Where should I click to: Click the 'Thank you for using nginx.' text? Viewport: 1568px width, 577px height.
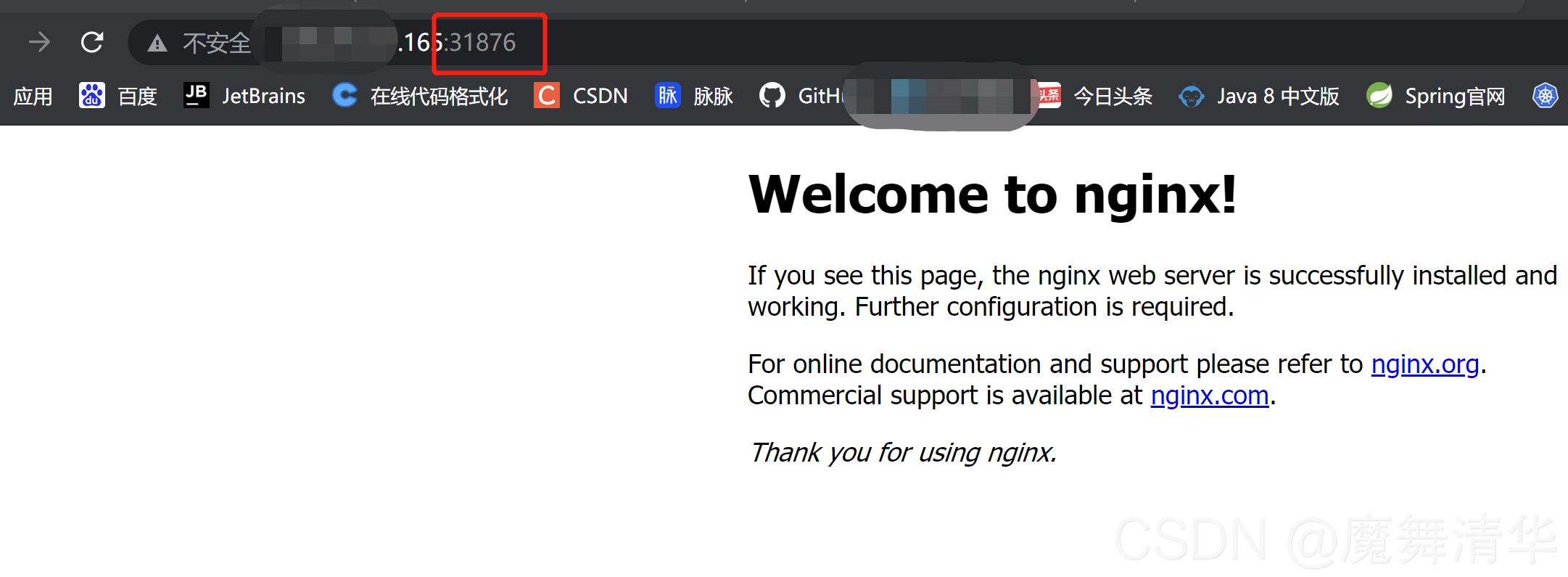[903, 452]
